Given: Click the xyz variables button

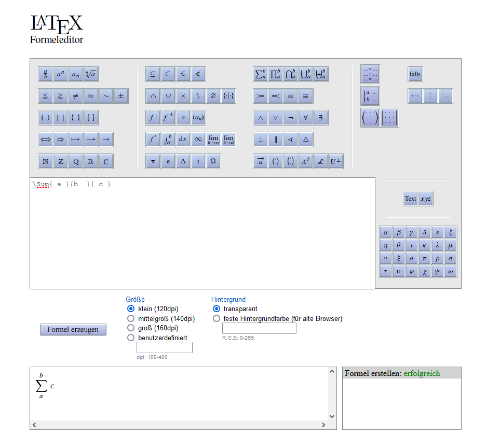Looking at the screenshot, I should 426,199.
